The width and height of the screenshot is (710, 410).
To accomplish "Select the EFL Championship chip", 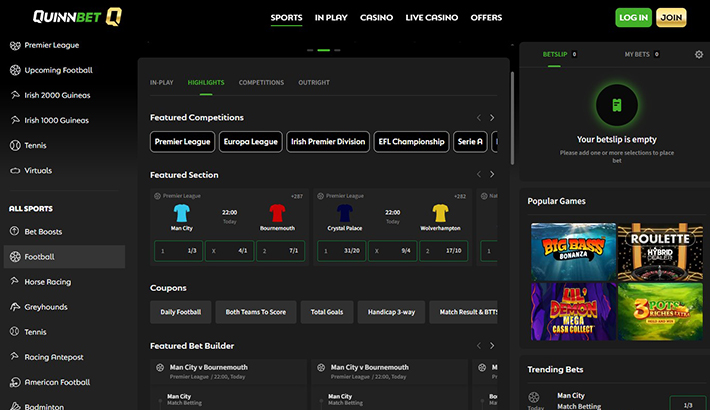I will coord(411,142).
